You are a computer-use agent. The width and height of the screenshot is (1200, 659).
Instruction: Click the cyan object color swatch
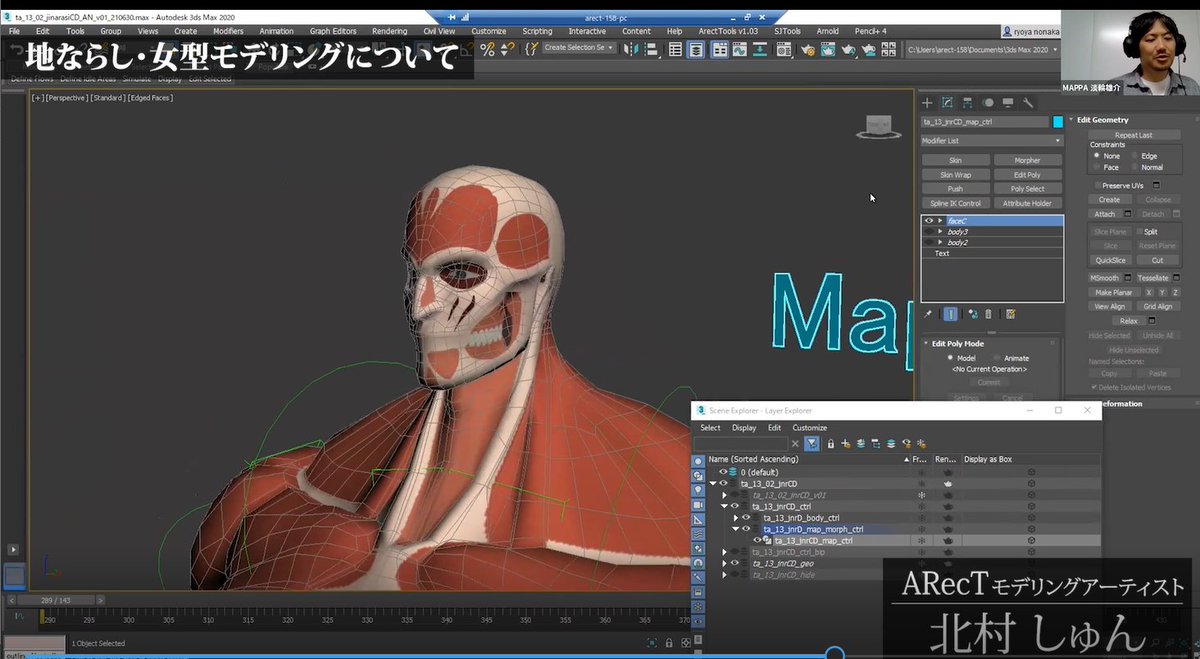1058,122
